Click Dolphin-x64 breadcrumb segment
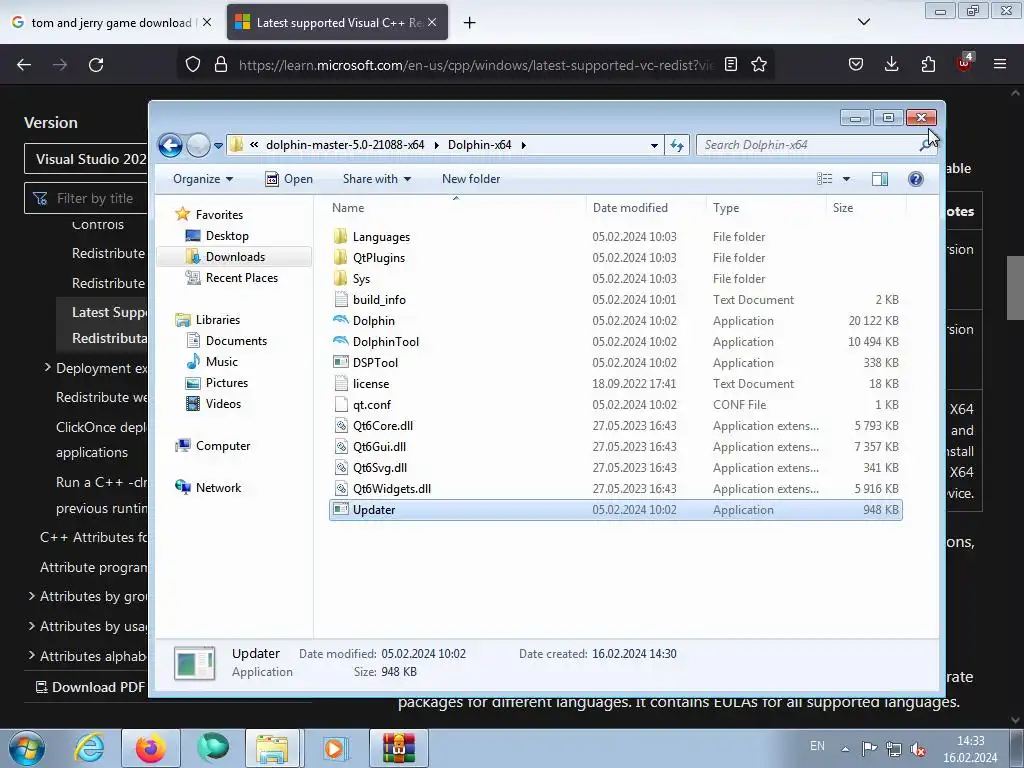 [479, 145]
